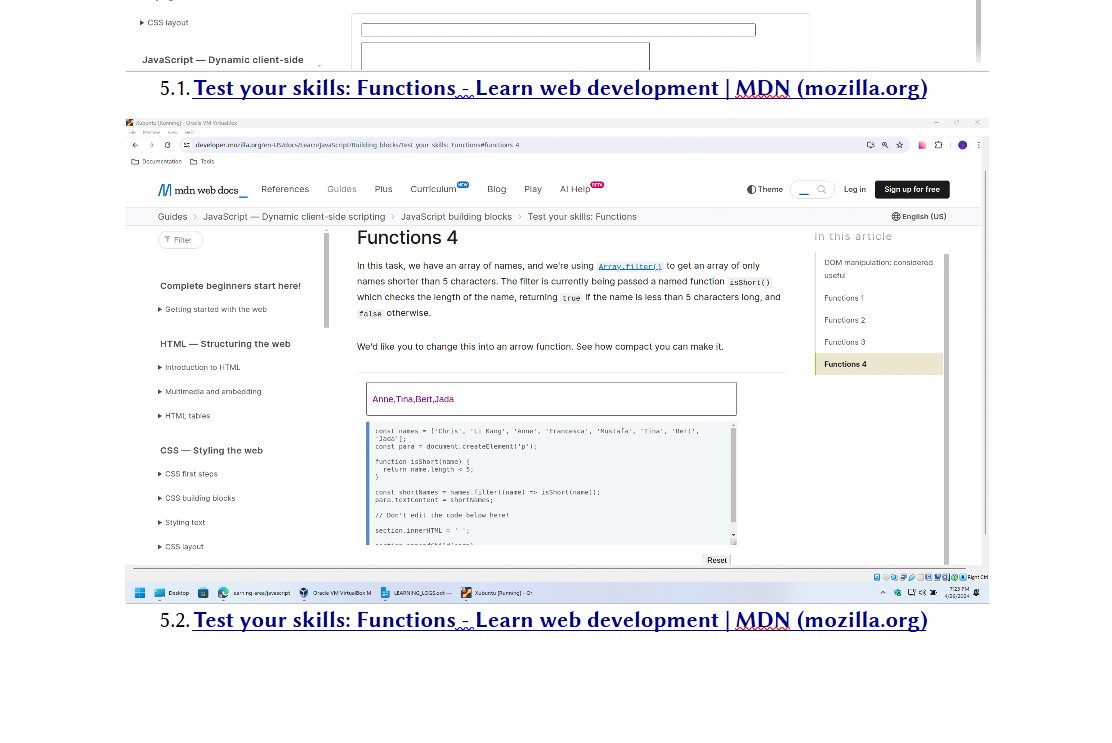Jump to Functions 1 in article outline
The width and height of the screenshot is (1112, 743).
844,298
